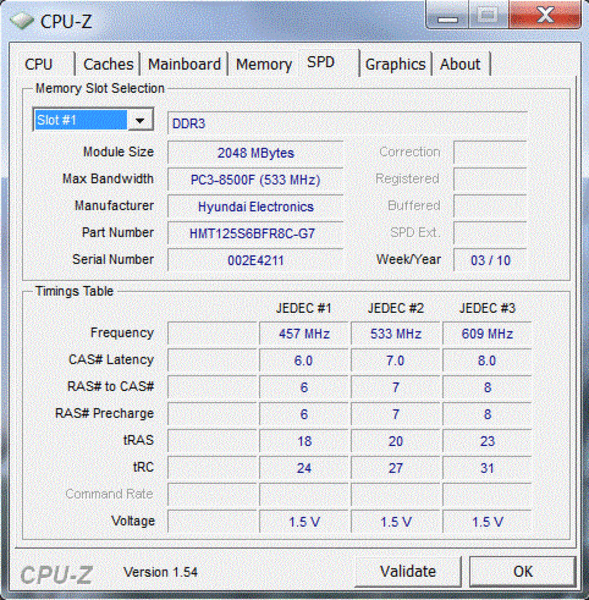
Task: Click the Max Bandwidth label
Action: pos(108,179)
